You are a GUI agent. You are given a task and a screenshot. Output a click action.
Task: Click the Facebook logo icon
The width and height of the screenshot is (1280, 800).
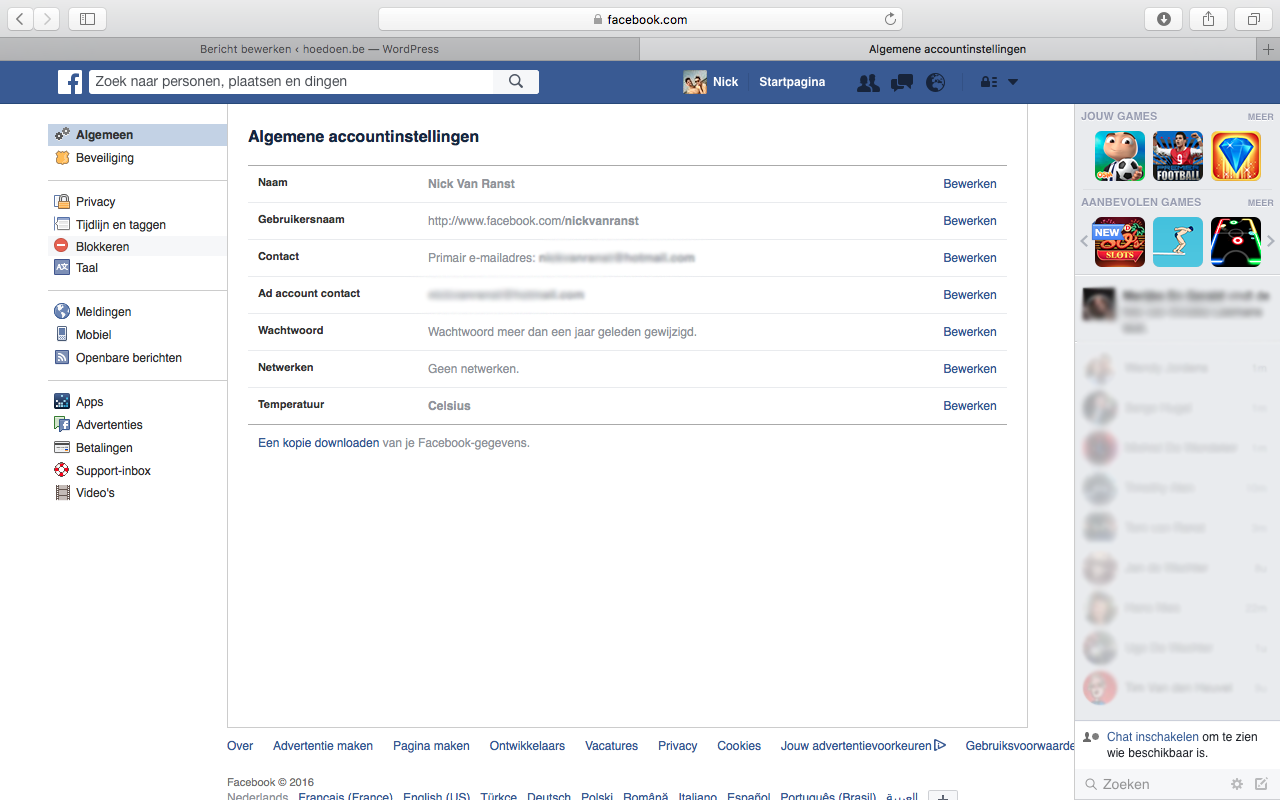(70, 82)
